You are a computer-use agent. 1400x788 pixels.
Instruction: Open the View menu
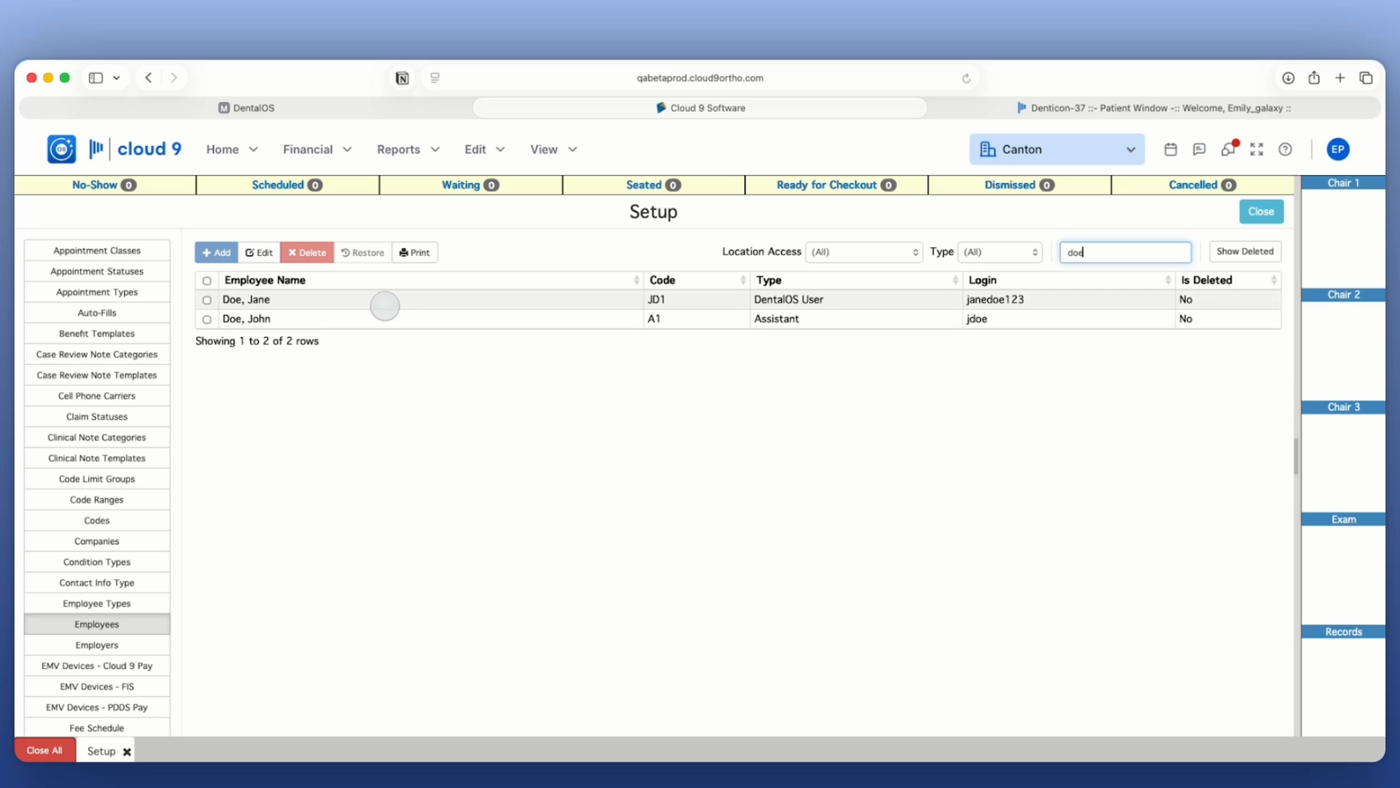point(553,149)
